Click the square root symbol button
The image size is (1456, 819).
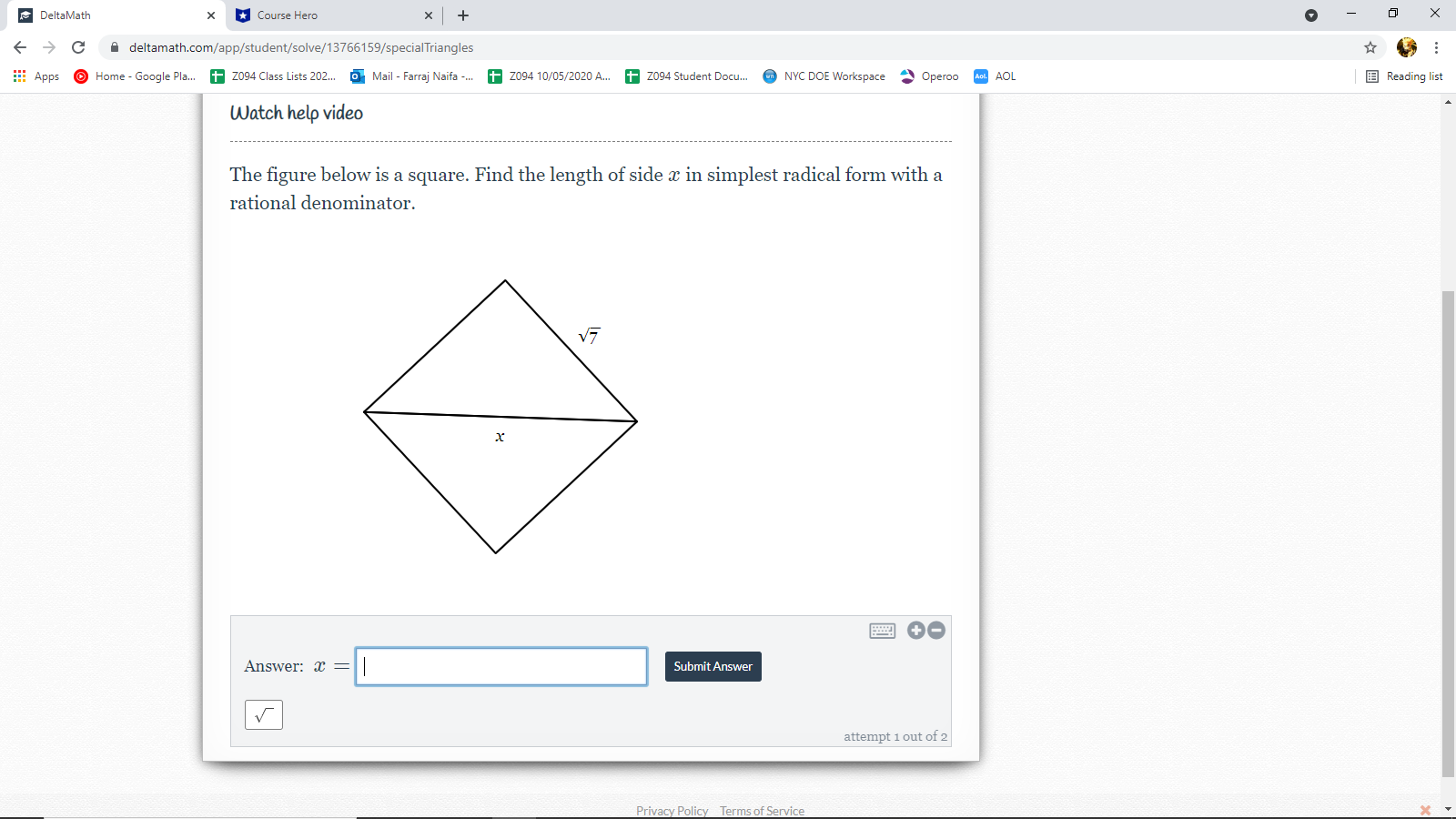coord(264,714)
